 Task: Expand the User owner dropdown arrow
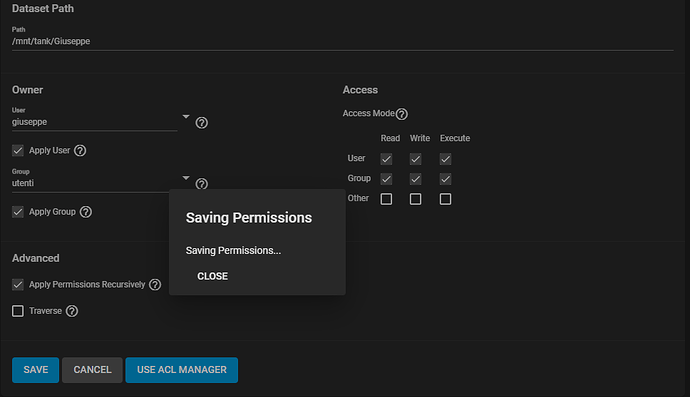[186, 117]
